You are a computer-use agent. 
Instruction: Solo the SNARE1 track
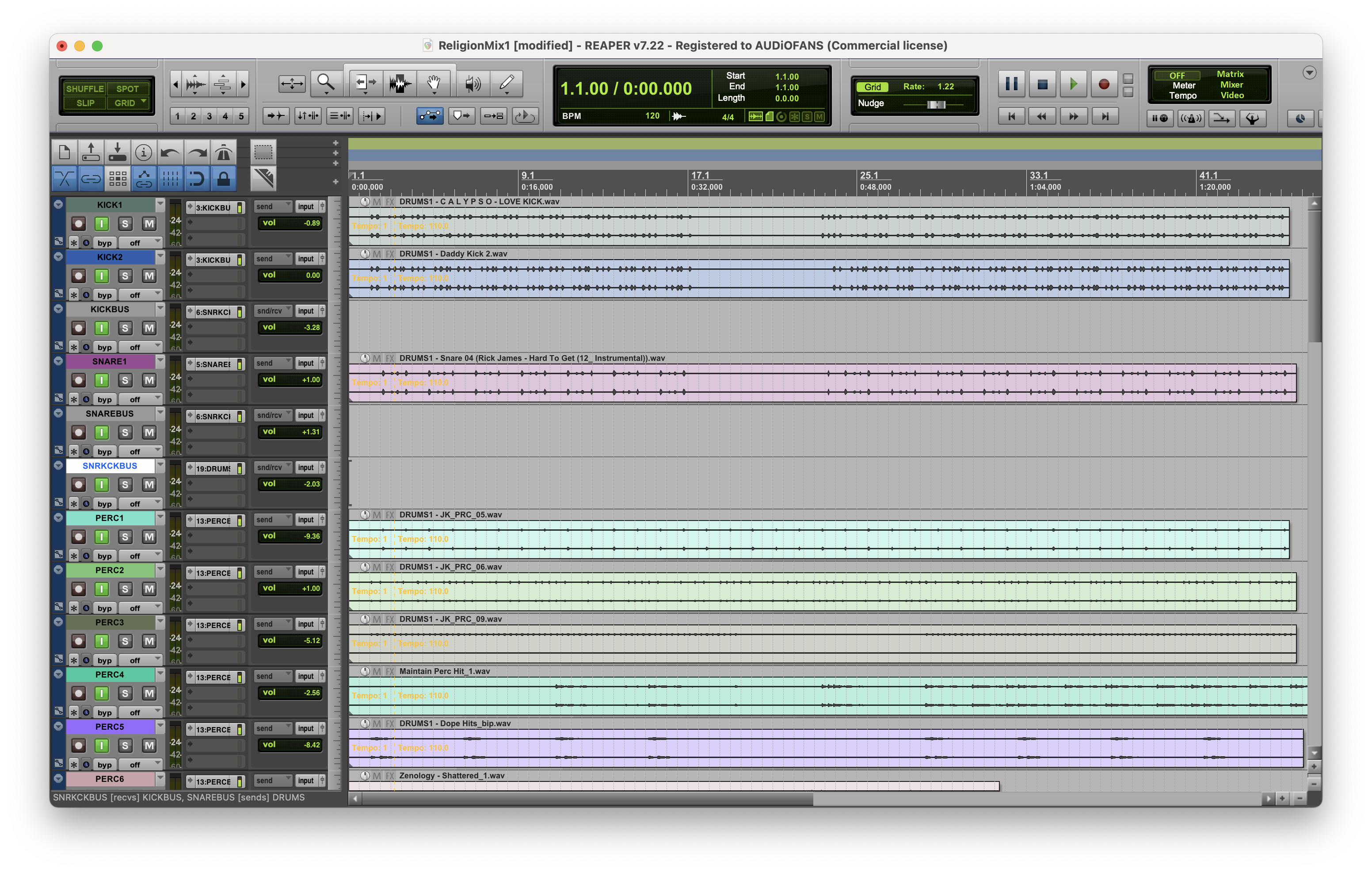[126, 380]
